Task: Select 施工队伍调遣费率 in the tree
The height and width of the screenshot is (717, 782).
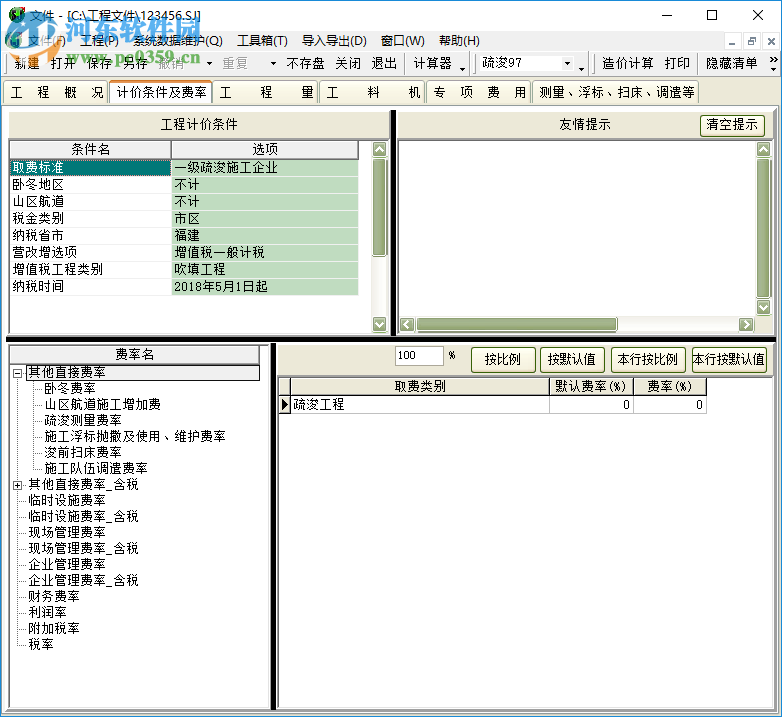Action: coord(96,468)
